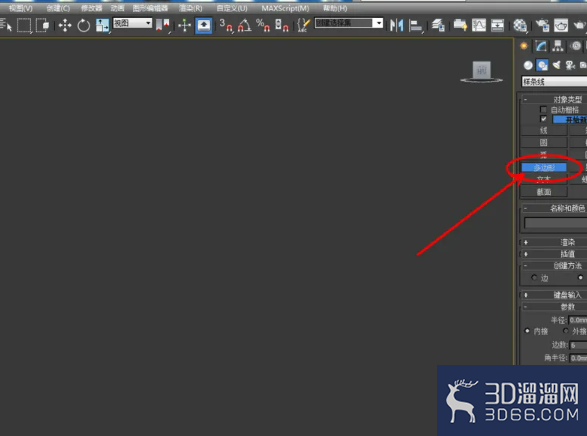Activate the Select and Rotate tool

pyautogui.click(x=83, y=25)
